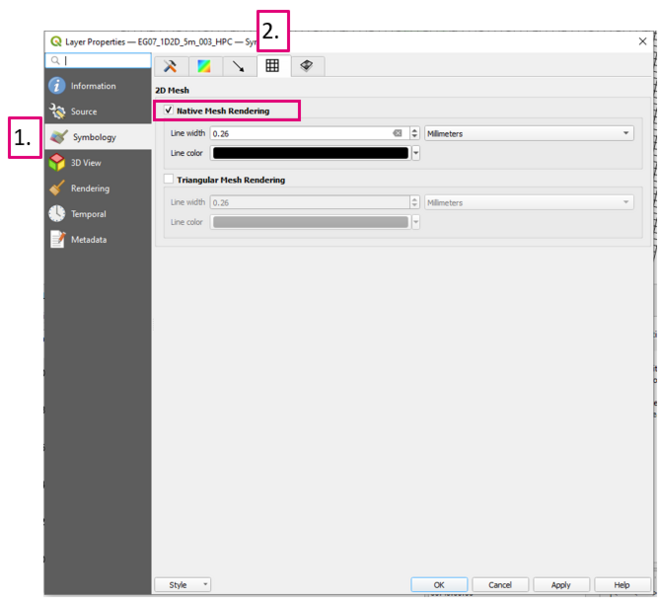
Task: Enable Triangular Mesh Rendering checkbox
Action: pos(169,180)
